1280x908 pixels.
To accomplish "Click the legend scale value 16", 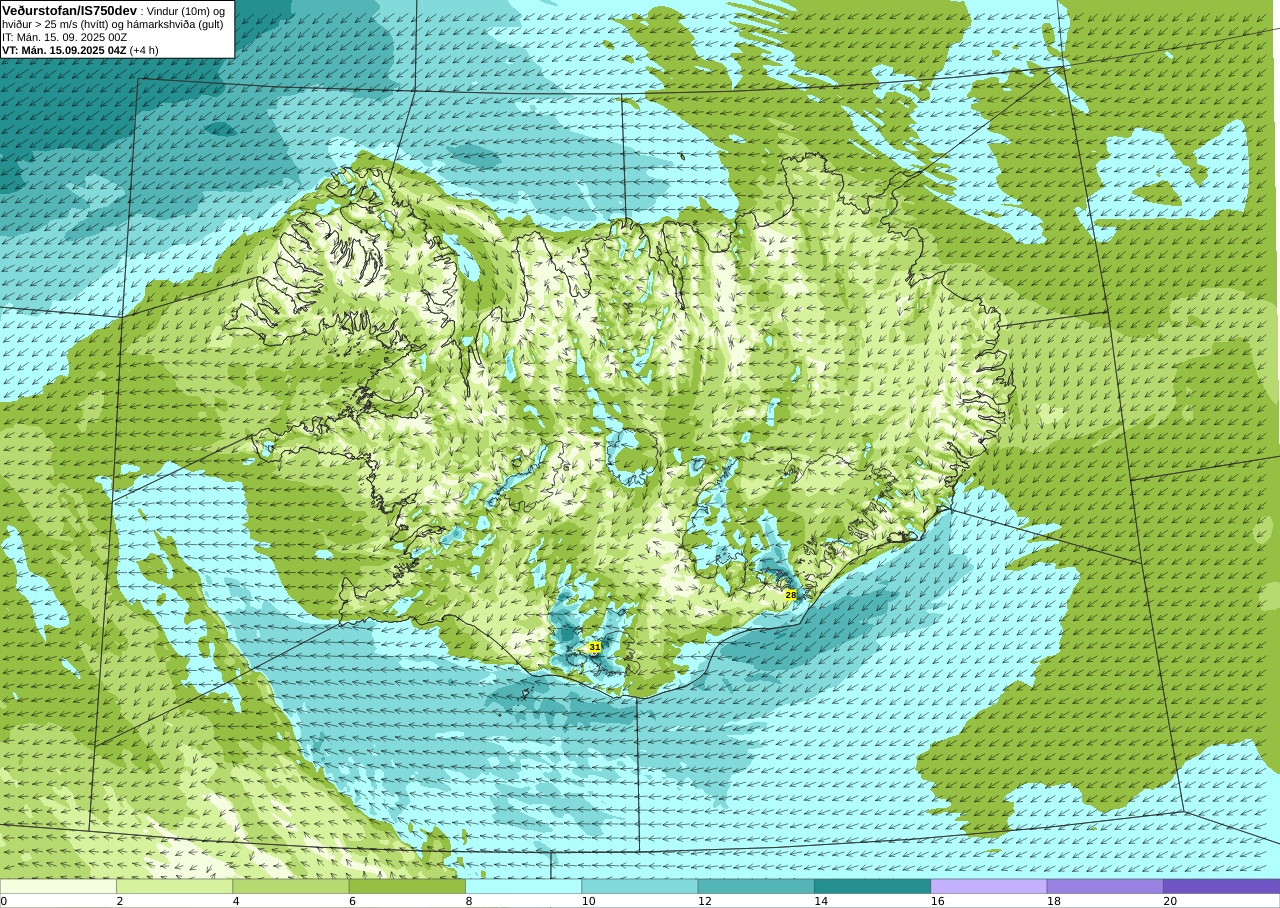I will 938,901.
